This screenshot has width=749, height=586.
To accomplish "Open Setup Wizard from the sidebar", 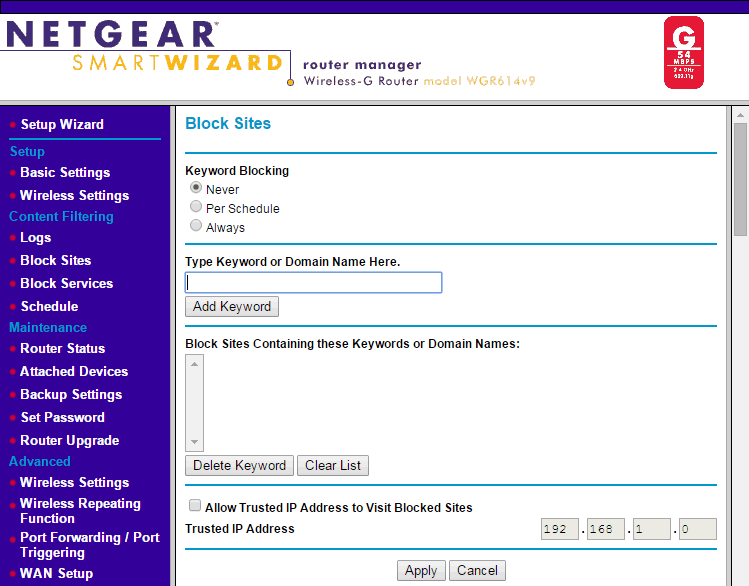I will pyautogui.click(x=62, y=124).
